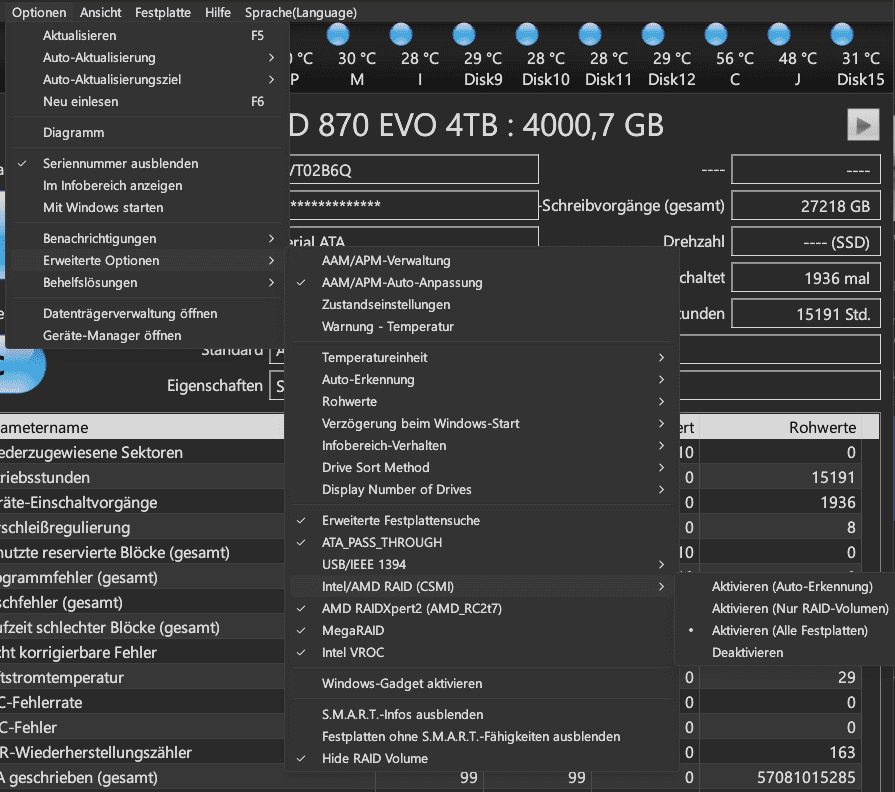Select the Disk11 blue status orb
895x792 pixels.
click(590, 34)
